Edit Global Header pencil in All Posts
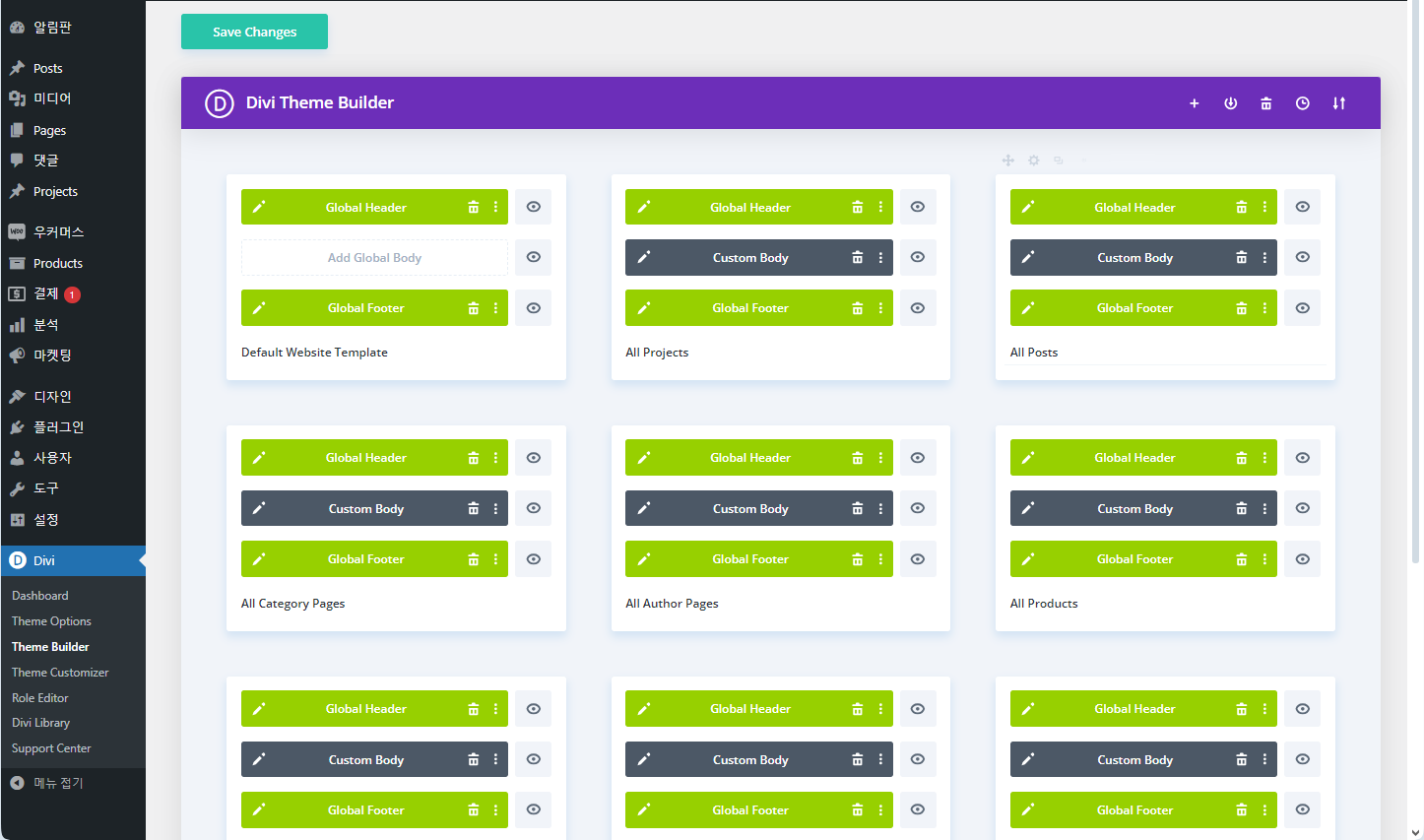 (x=1028, y=207)
